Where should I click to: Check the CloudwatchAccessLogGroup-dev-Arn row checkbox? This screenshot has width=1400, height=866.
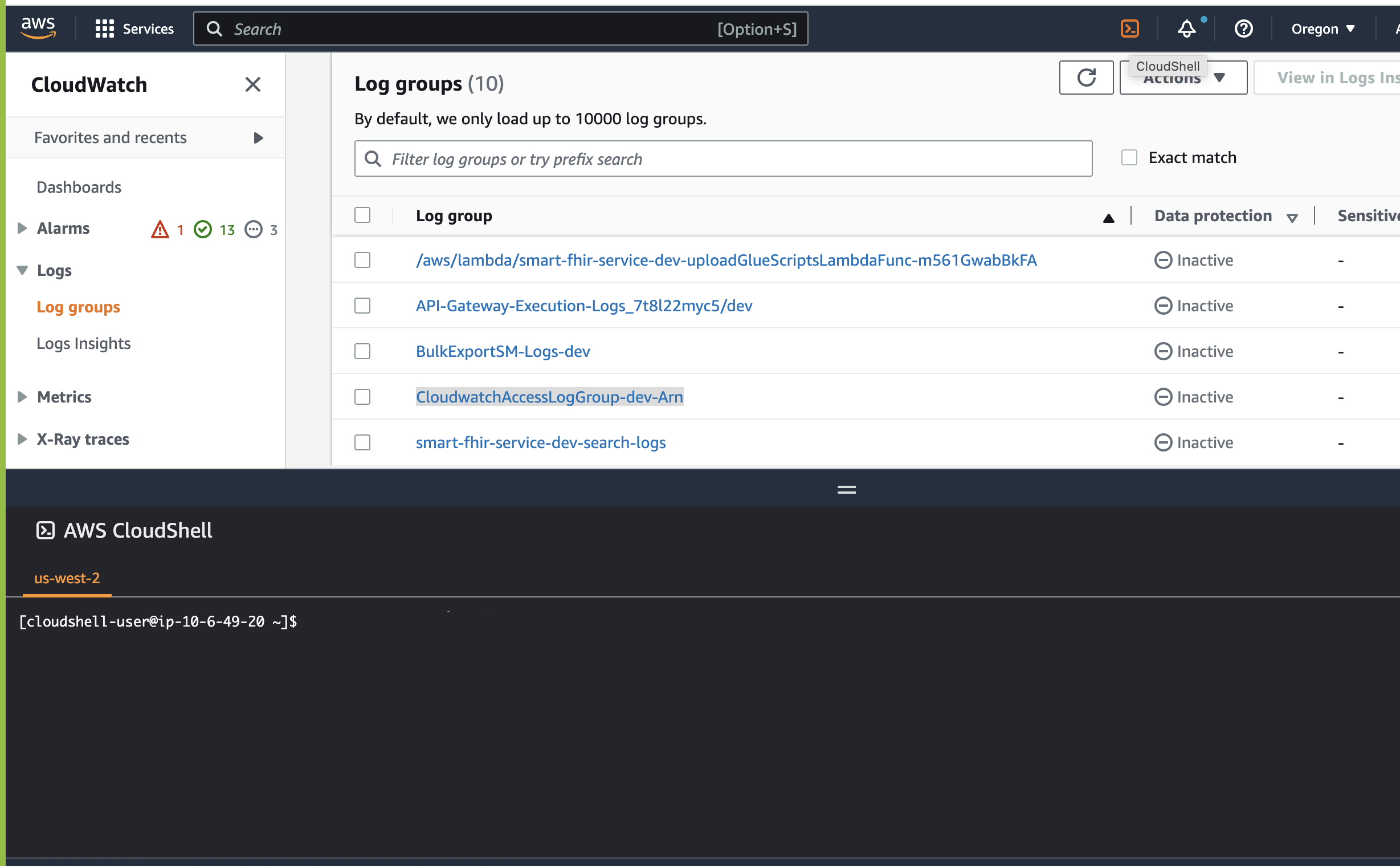(362, 396)
